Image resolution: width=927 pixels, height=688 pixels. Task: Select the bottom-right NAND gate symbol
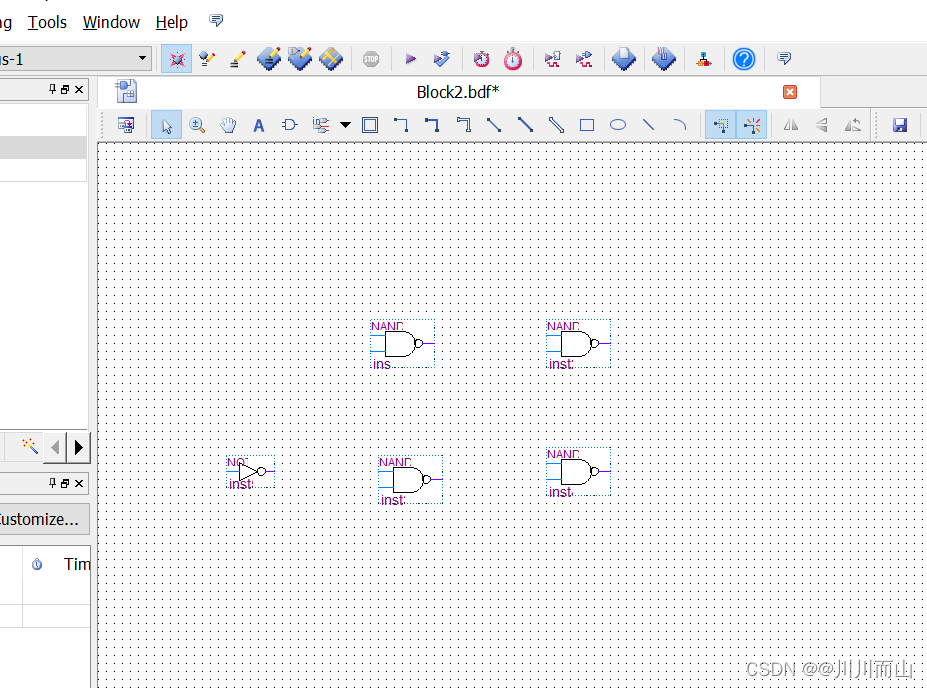(x=579, y=472)
